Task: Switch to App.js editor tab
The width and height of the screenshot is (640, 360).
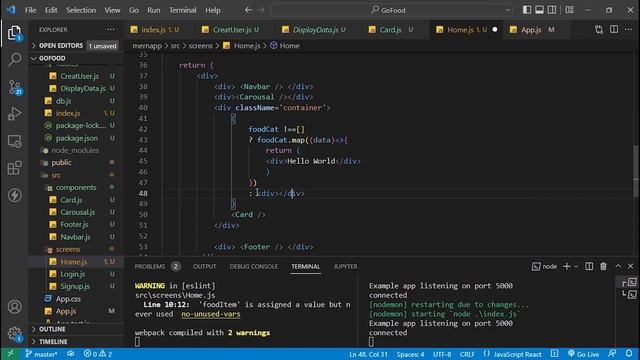Action: [x=535, y=29]
